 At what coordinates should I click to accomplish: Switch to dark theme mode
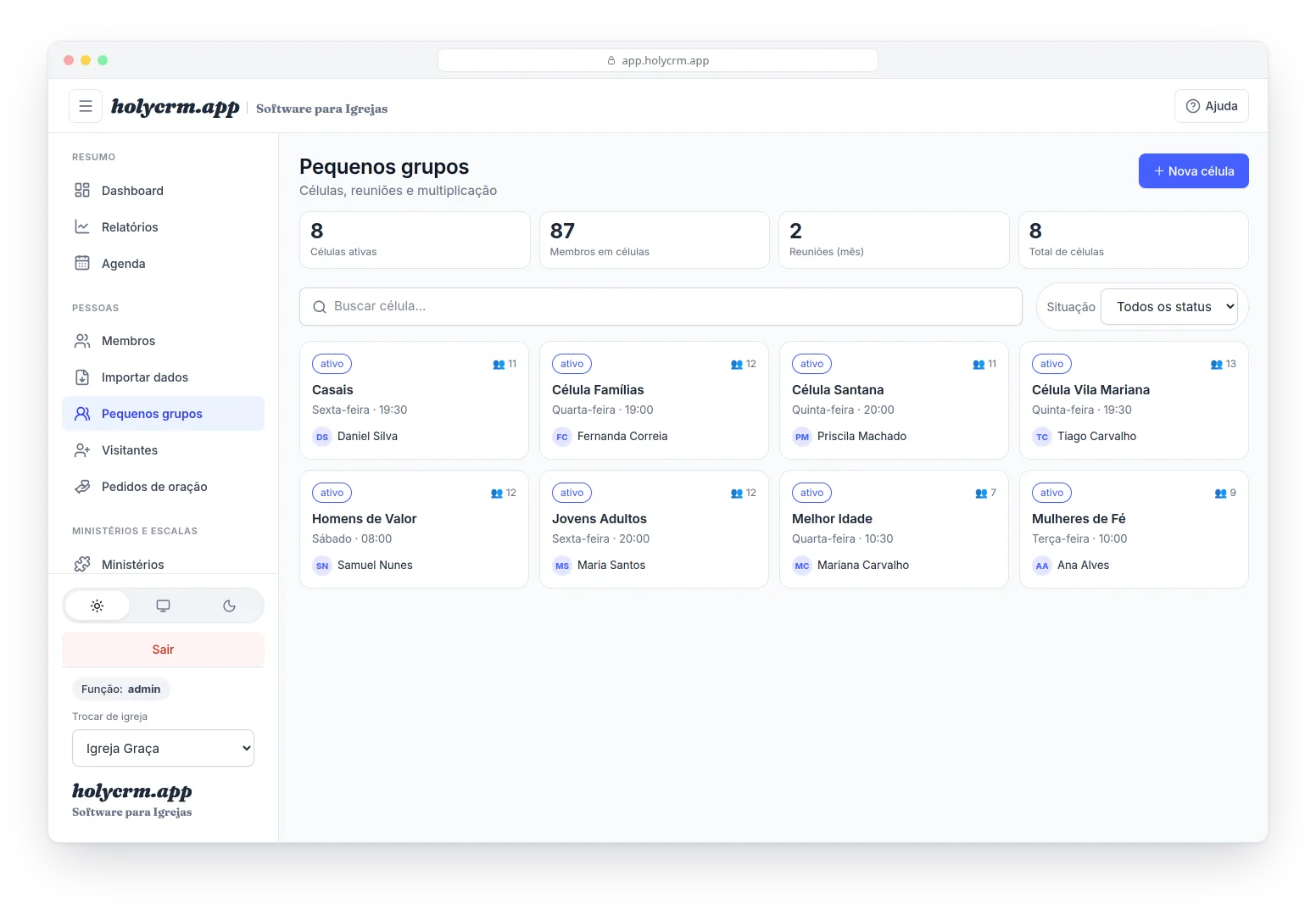point(229,605)
